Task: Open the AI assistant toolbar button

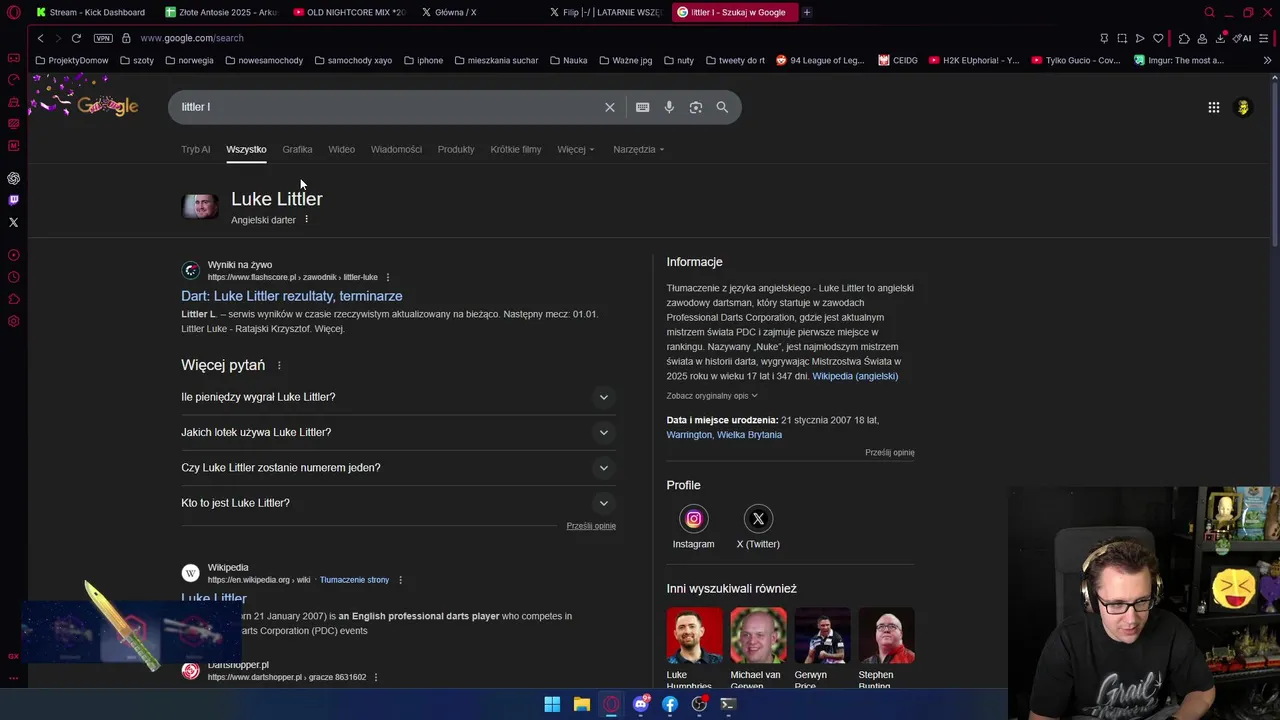Action: point(1242,38)
